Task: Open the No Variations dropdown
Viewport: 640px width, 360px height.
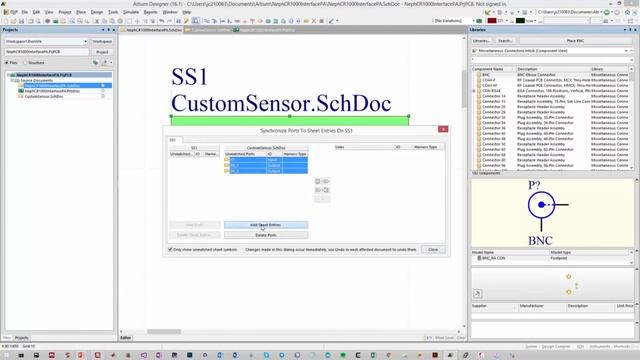Action: tap(473, 21)
